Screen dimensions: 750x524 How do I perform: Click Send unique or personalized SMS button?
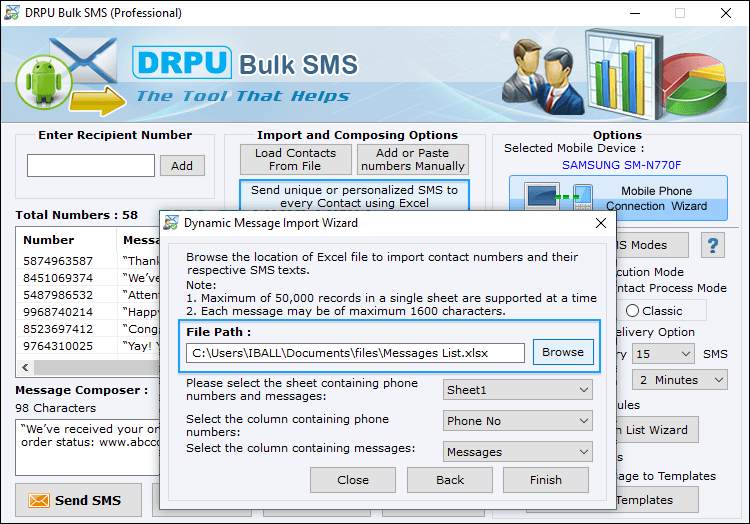point(354,196)
